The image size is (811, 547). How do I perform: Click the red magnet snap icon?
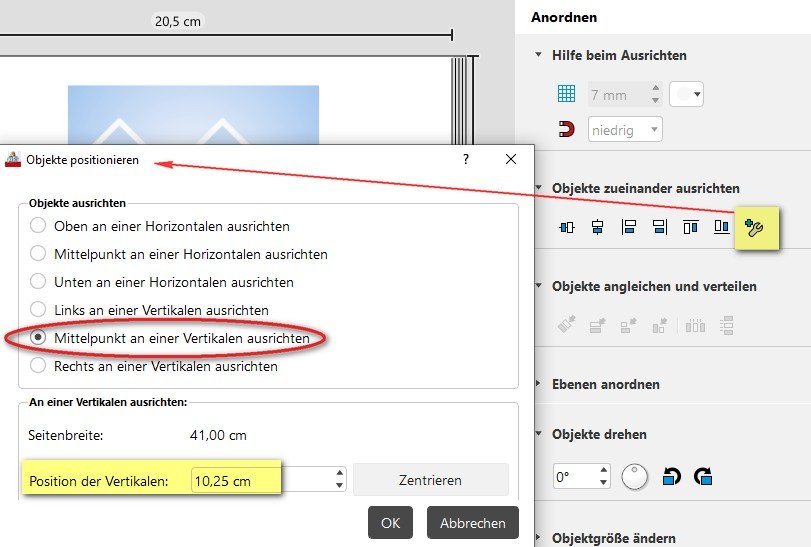coord(566,129)
